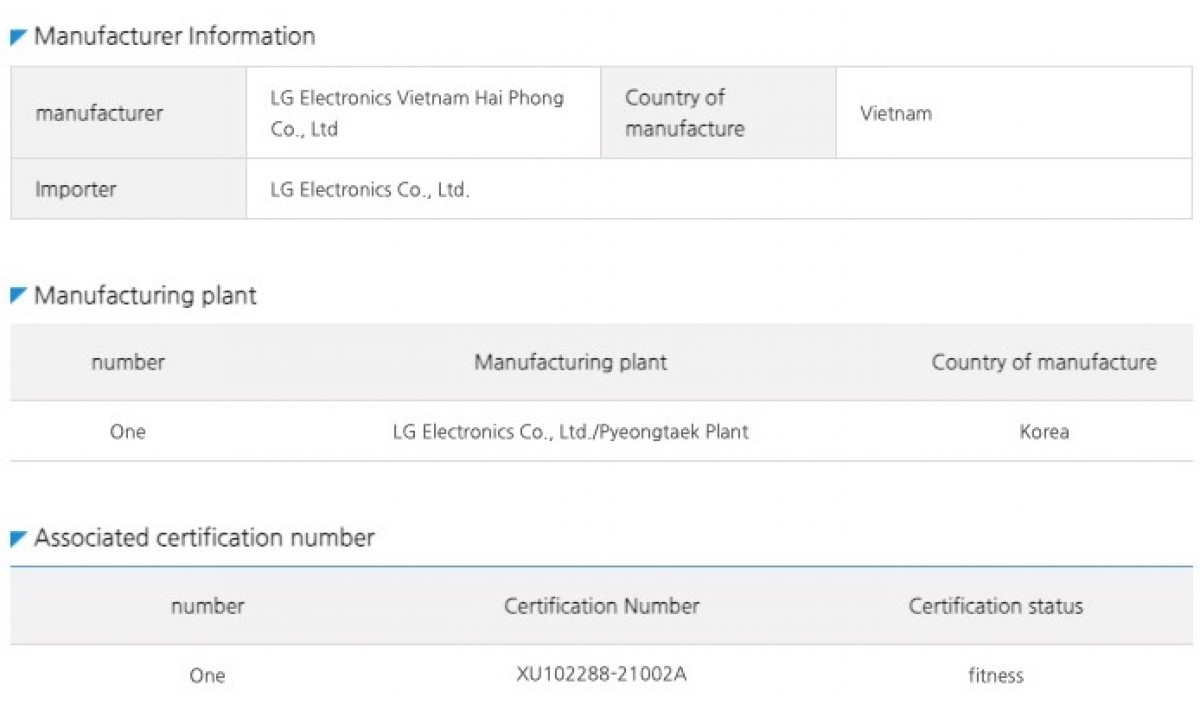Click the Country of manufacture label in Manufacturer Information
Viewport: 1200px width, 703px height.
point(685,114)
